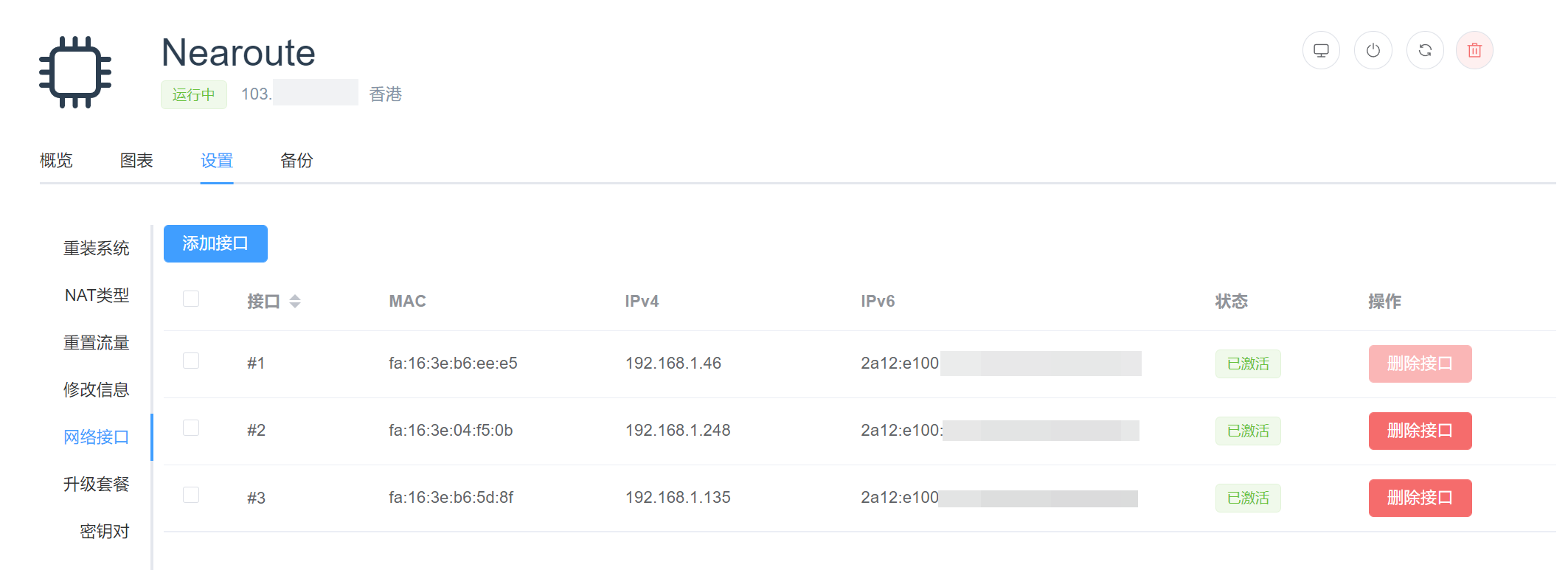Screen dimensions: 1568x570
Task: Click the CPU chip server icon
Action: [75, 72]
